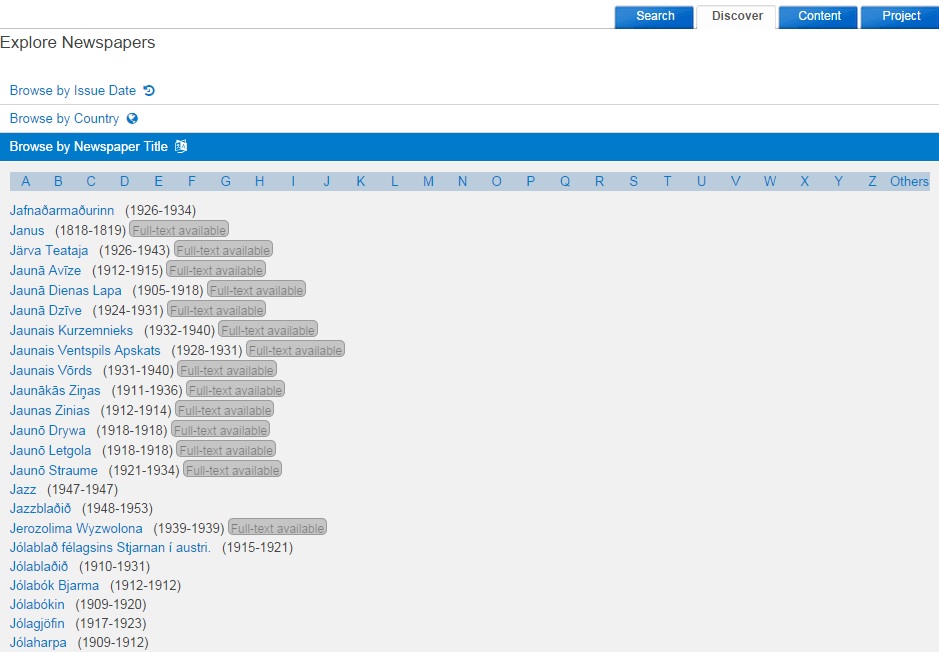
Task: Show titles under letter Z
Action: coord(872,181)
